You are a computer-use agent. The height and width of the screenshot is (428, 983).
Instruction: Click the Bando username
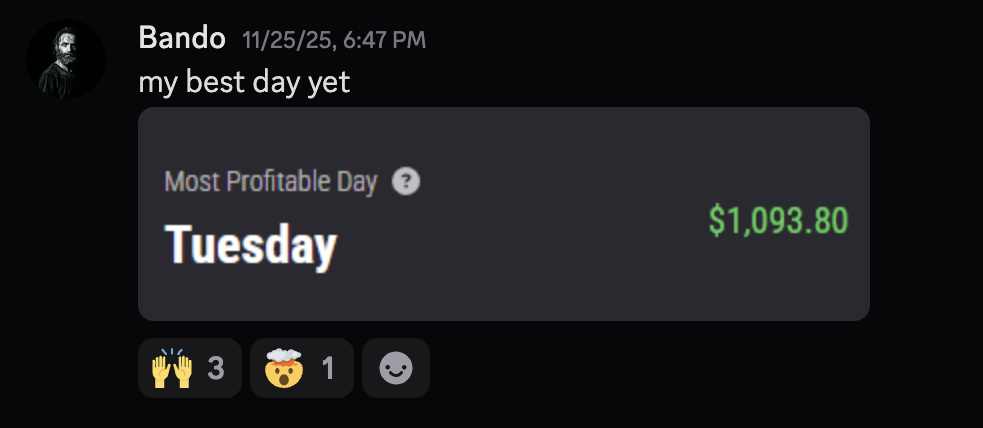pos(182,39)
